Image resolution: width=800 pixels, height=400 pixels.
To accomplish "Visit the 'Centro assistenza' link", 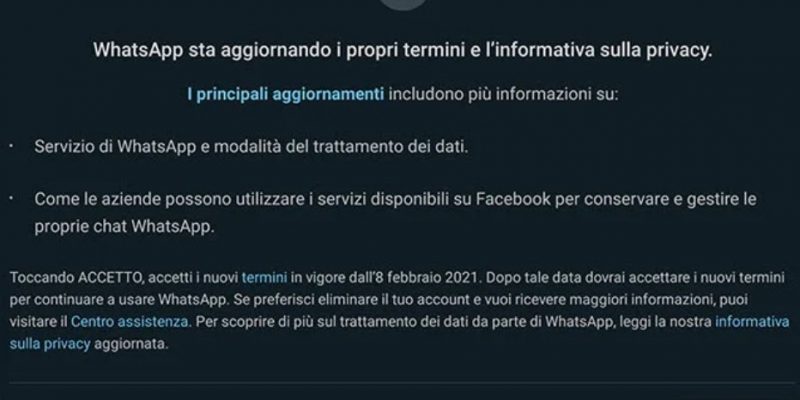I will click(130, 322).
